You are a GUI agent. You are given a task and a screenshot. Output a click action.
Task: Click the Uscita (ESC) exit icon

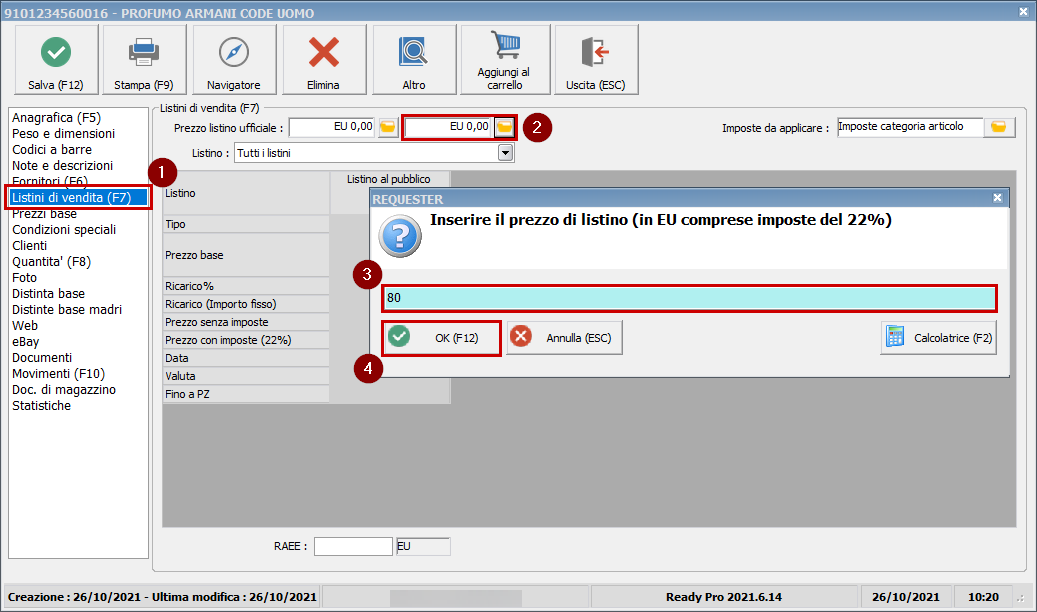[595, 52]
